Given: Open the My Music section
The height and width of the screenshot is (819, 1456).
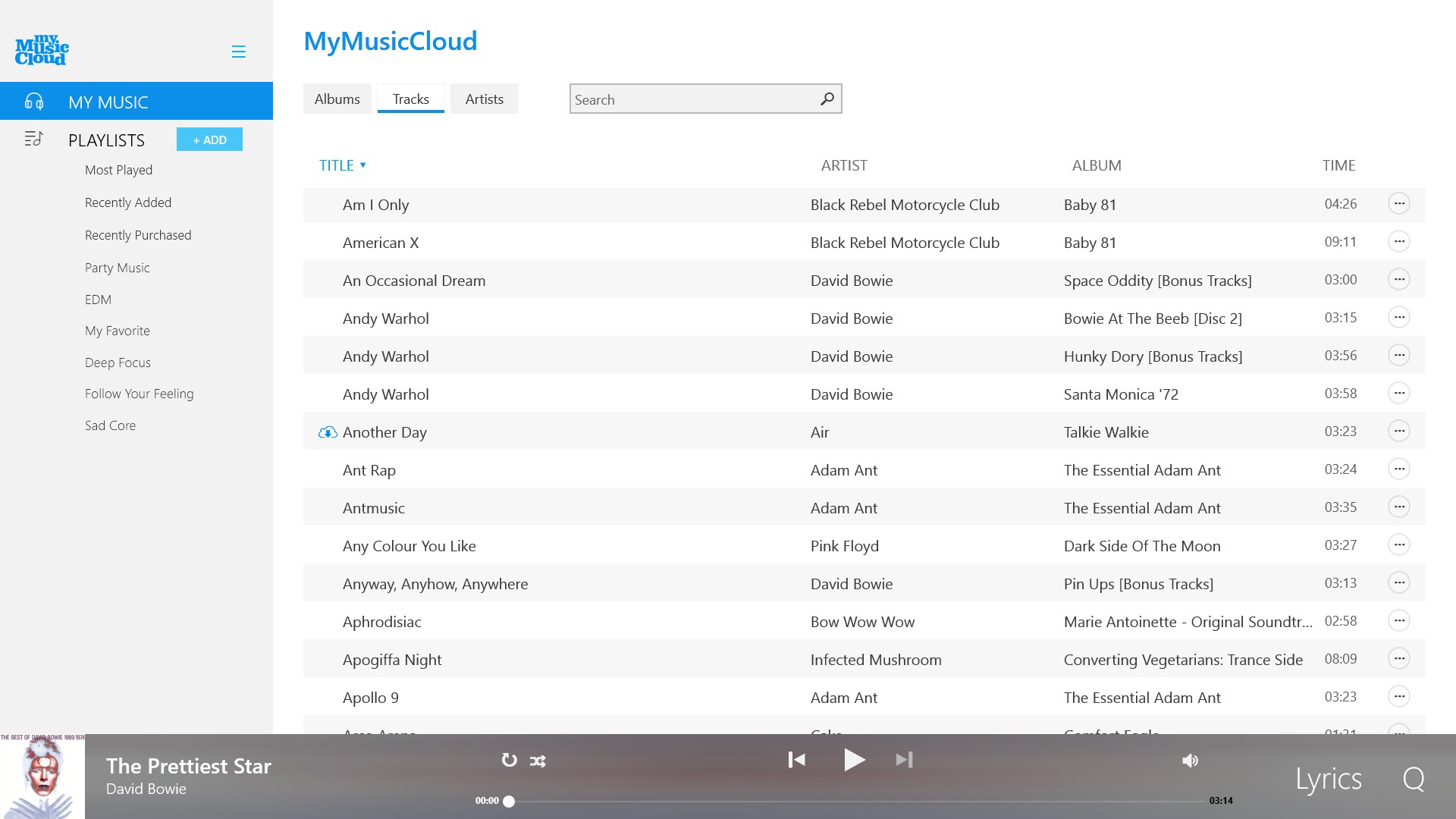Looking at the screenshot, I should click(x=136, y=101).
